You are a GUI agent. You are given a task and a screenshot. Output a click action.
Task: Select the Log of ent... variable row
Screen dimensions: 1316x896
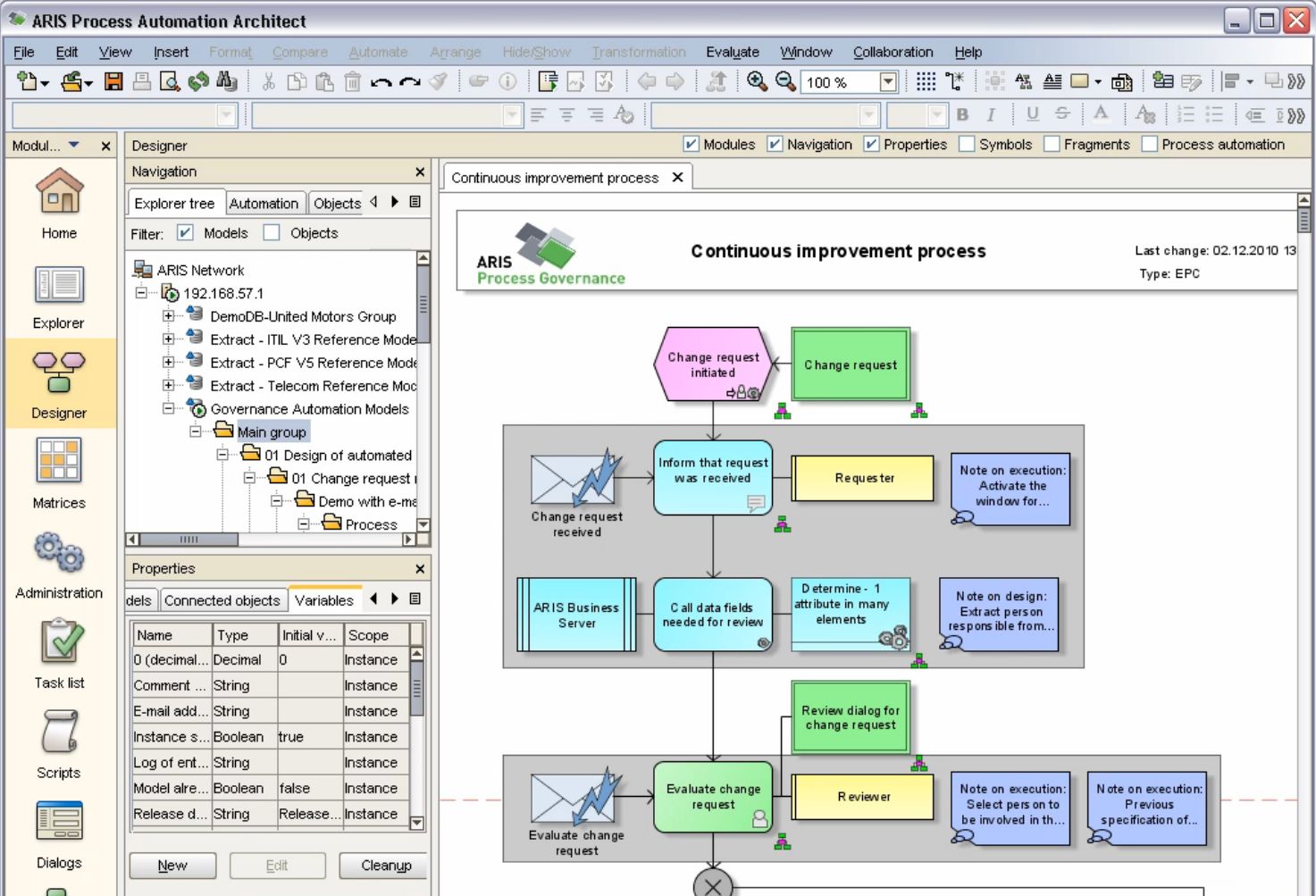click(270, 762)
